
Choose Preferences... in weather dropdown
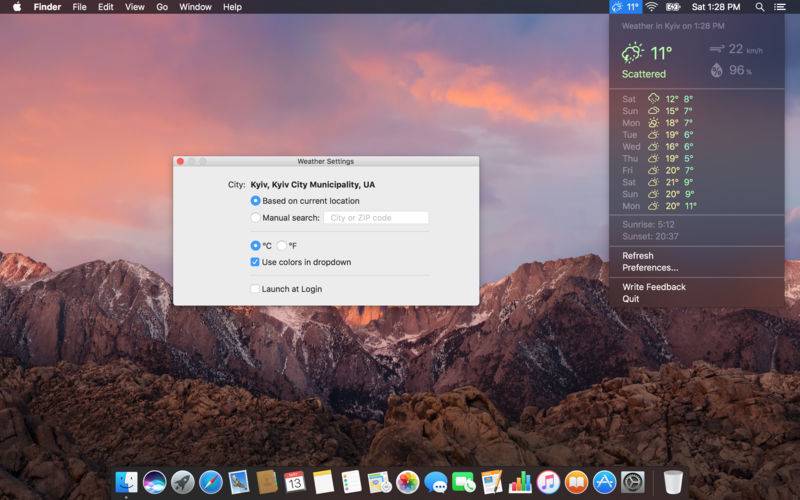(650, 268)
